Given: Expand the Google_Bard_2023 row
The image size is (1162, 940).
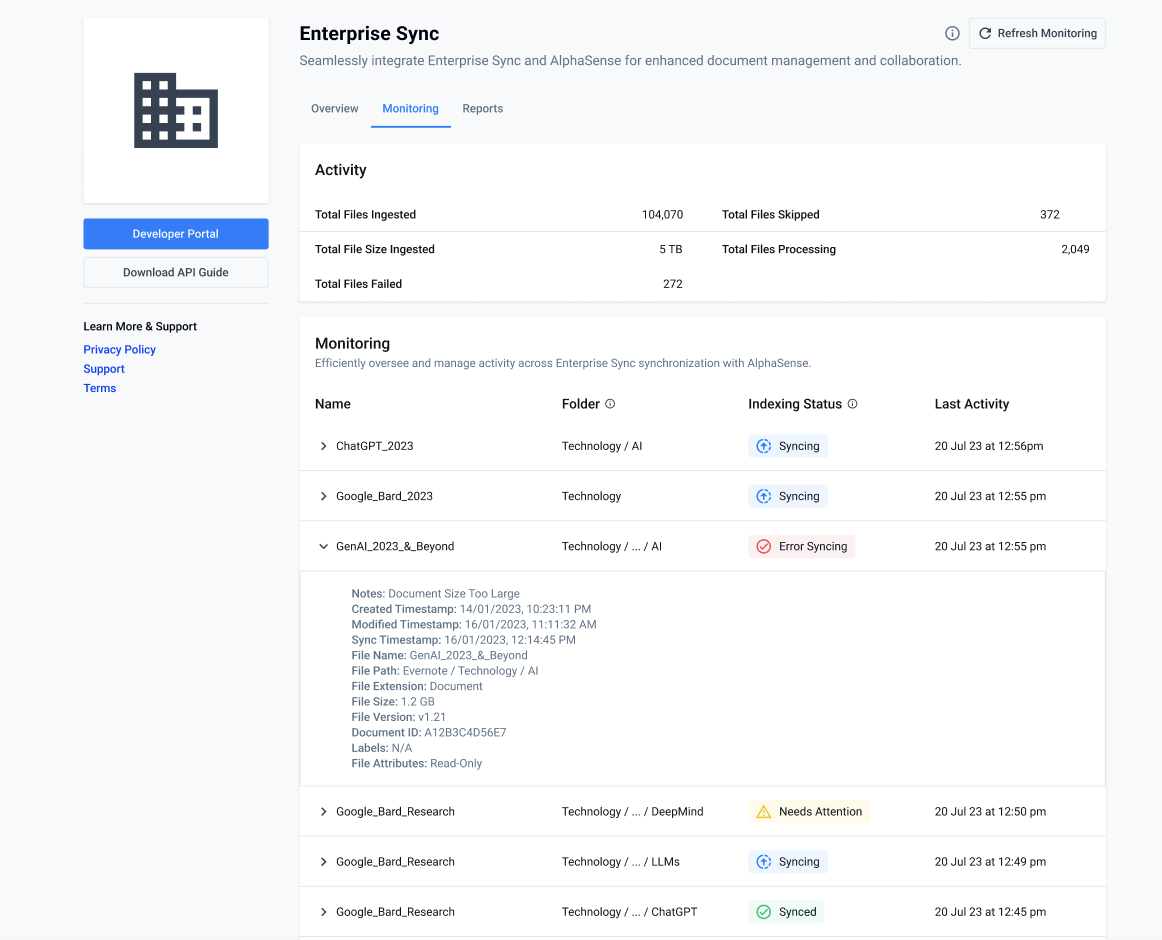Looking at the screenshot, I should coord(323,496).
